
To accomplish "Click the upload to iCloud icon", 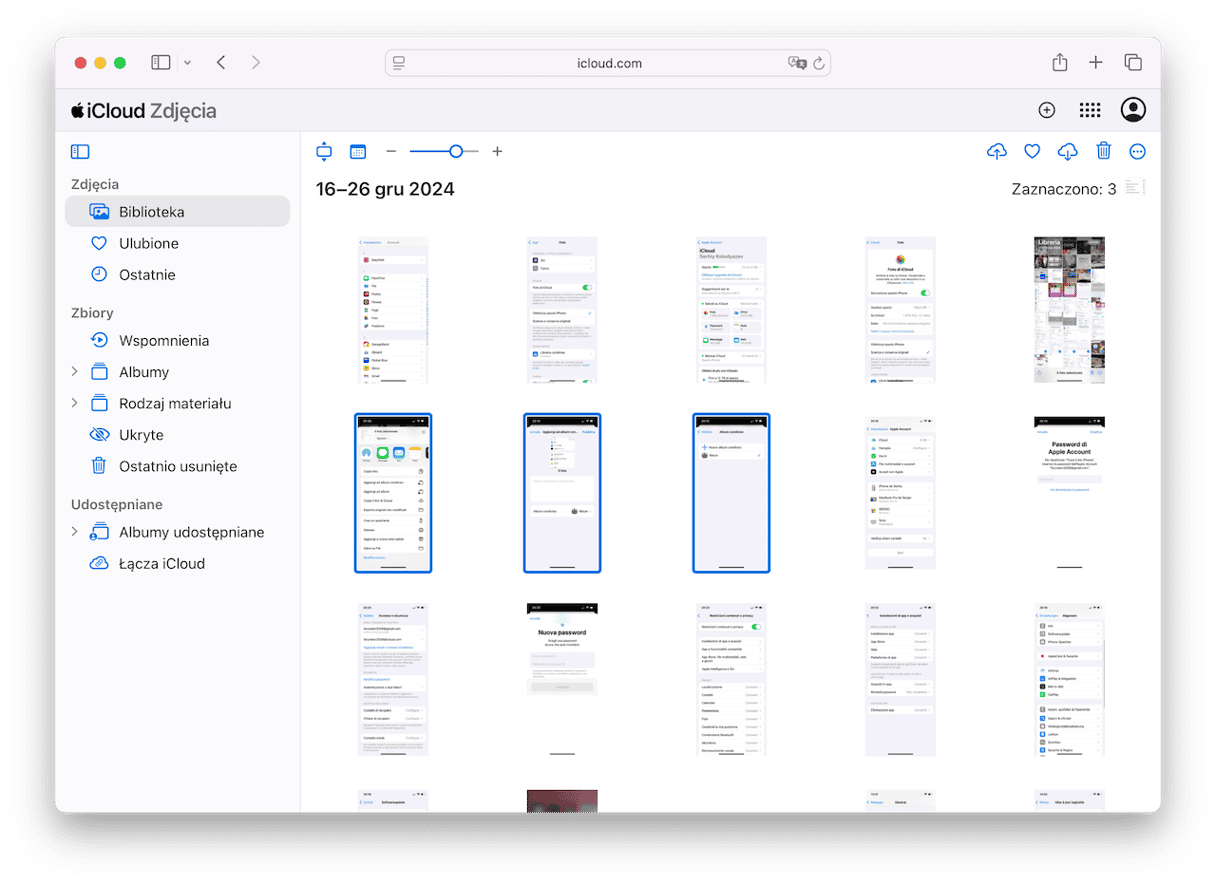I will [996, 152].
